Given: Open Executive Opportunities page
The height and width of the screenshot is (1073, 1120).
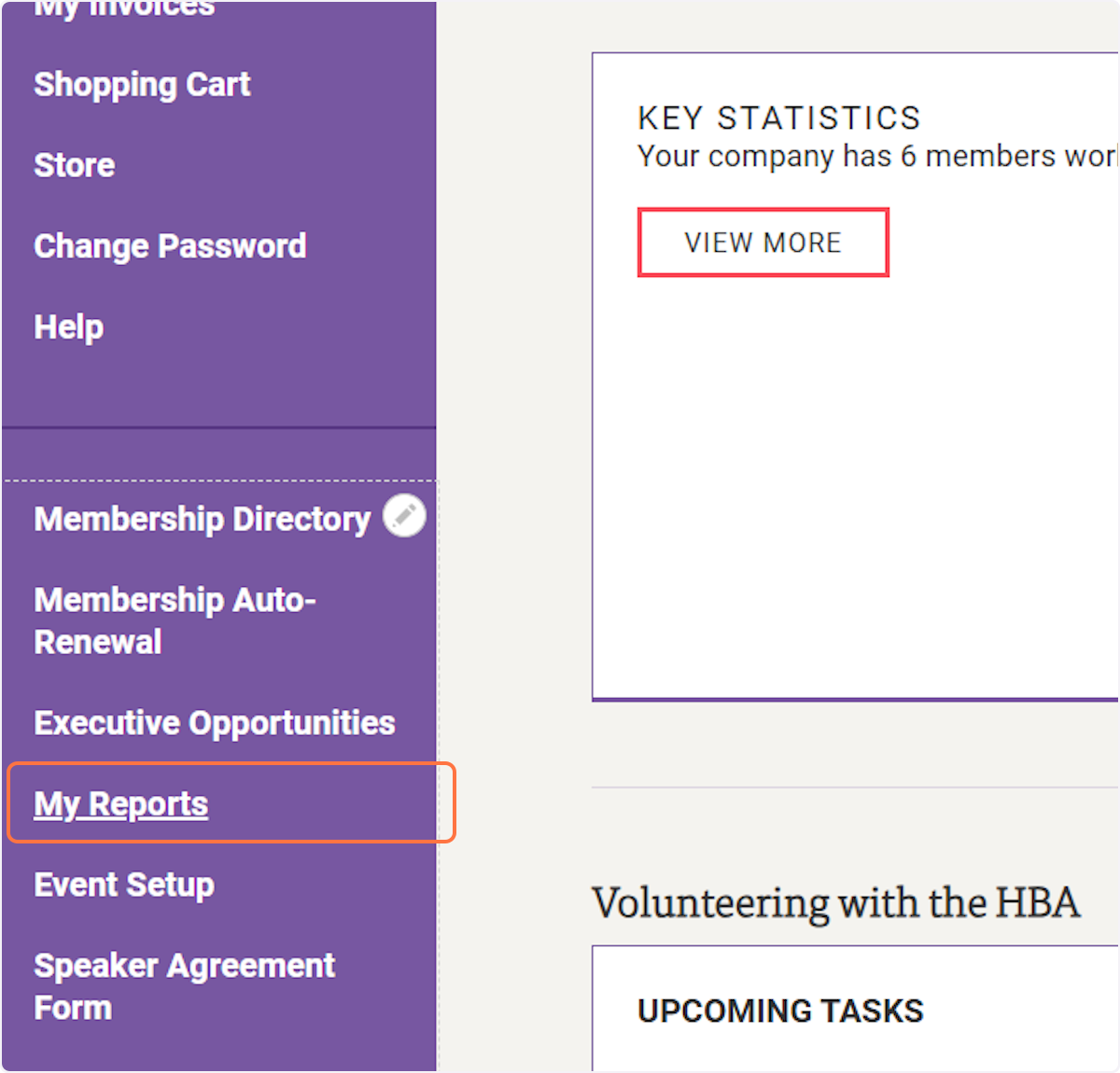Looking at the screenshot, I should 215,723.
